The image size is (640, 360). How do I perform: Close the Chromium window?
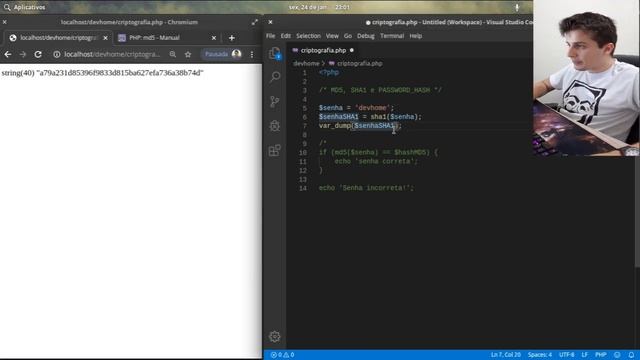coord(4,22)
